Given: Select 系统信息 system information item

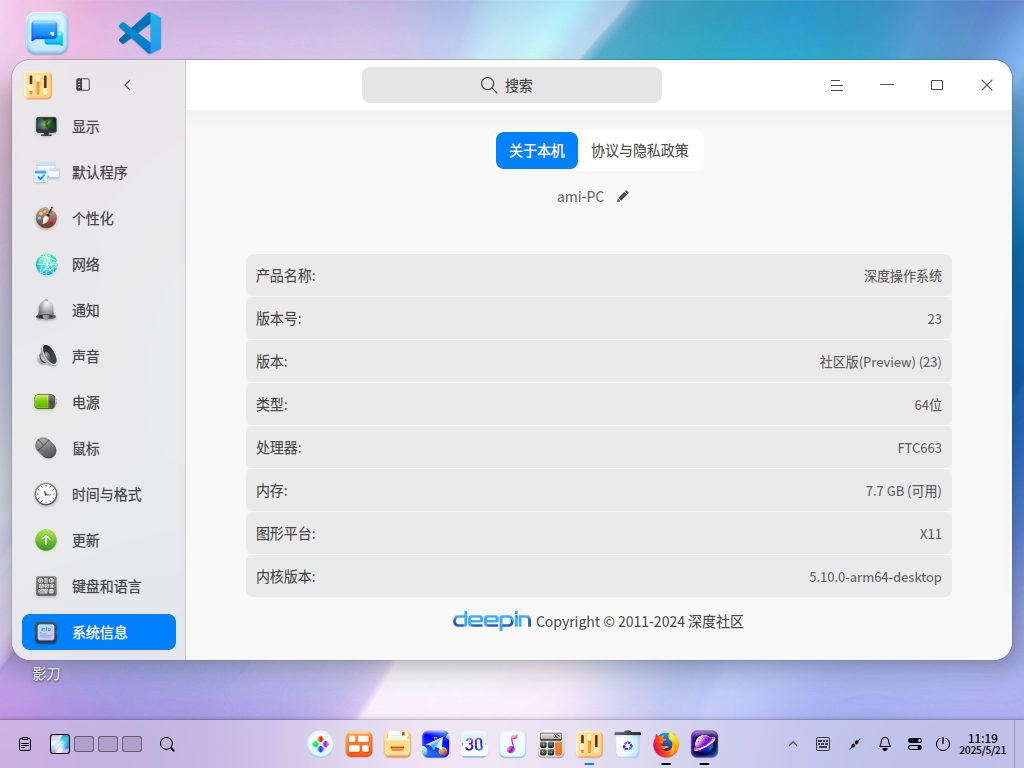Looking at the screenshot, I should click(99, 632).
